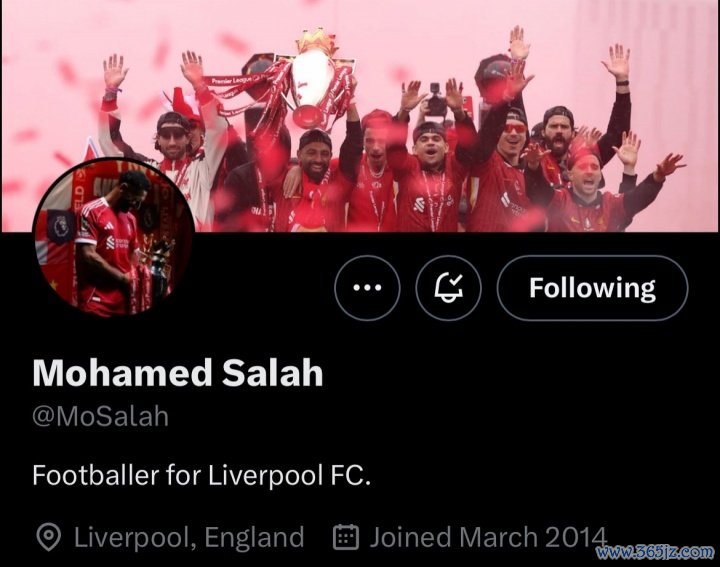Click the Following button
This screenshot has width=720, height=567.
point(592,288)
